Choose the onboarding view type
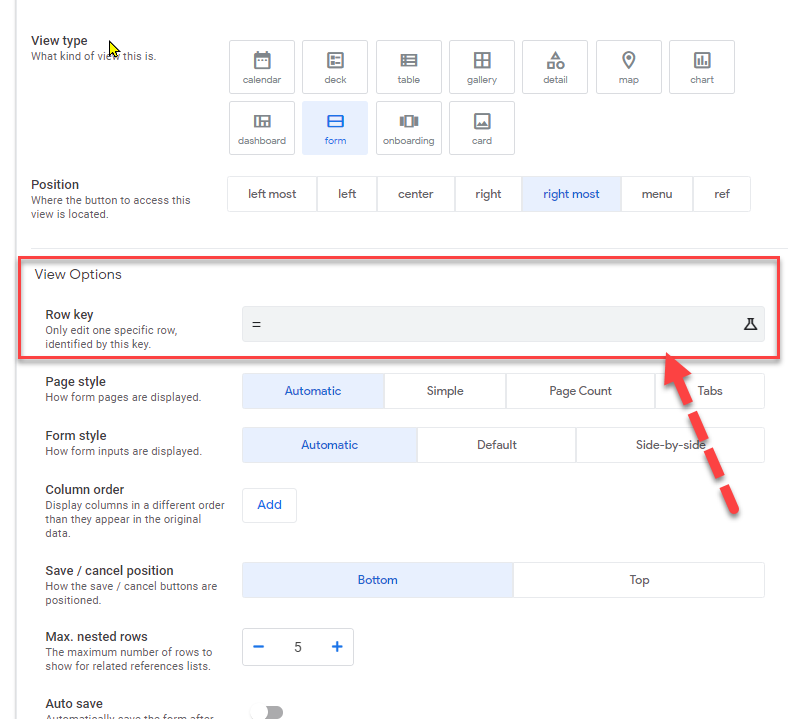This screenshot has height=719, width=788. pos(409,128)
